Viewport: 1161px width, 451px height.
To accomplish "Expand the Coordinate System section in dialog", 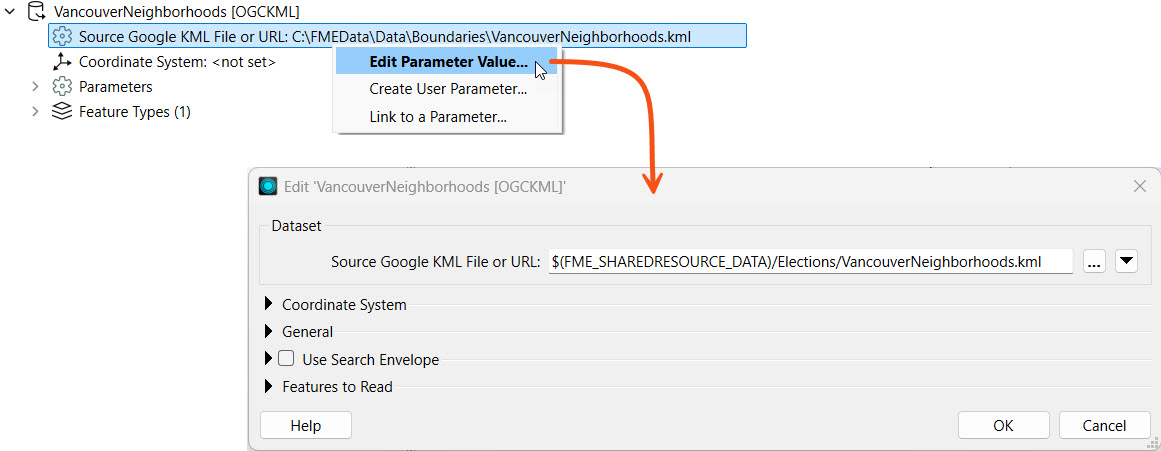I will (x=268, y=304).
